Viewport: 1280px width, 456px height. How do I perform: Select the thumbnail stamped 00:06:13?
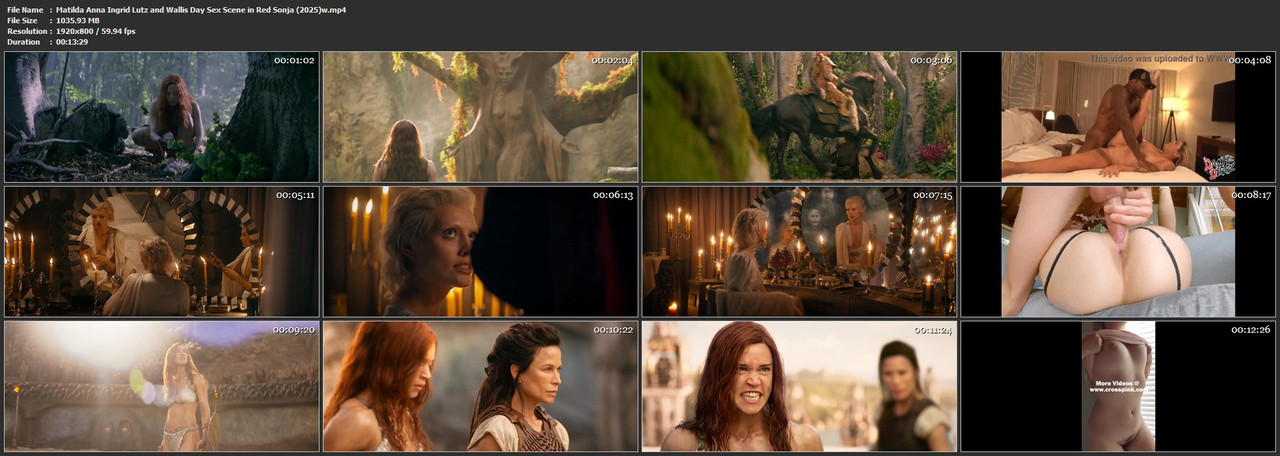[480, 251]
